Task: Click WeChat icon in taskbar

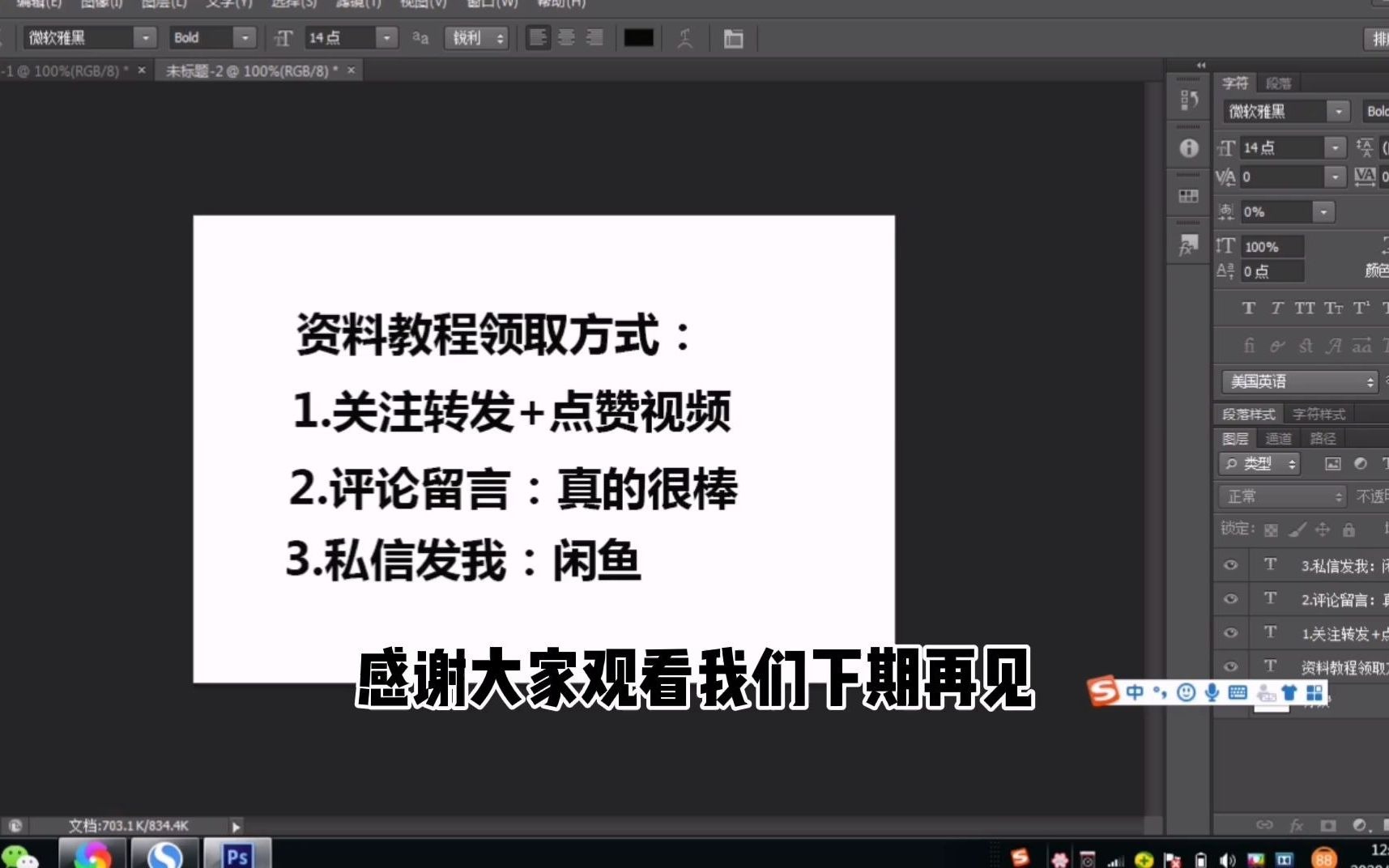Action: coord(21,856)
